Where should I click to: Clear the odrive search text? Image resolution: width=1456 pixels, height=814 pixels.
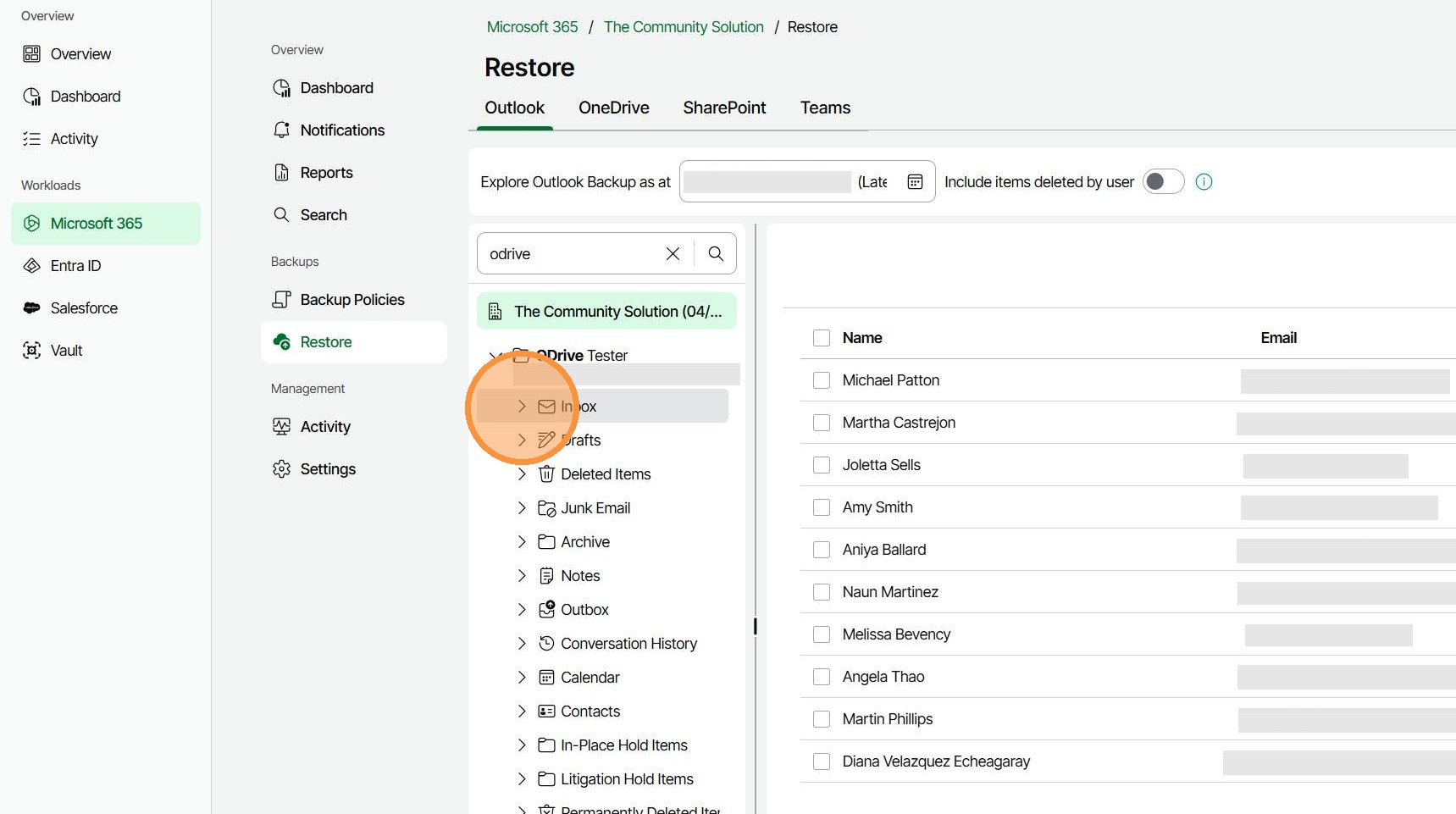[673, 254]
